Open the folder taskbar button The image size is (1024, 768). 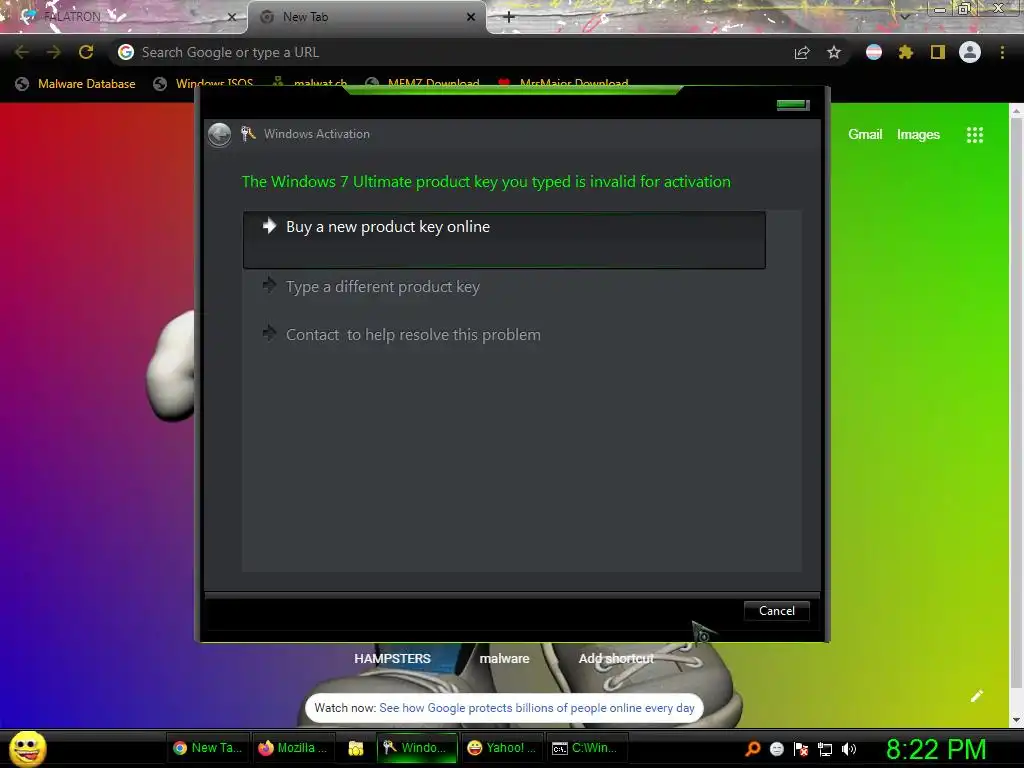tap(355, 748)
